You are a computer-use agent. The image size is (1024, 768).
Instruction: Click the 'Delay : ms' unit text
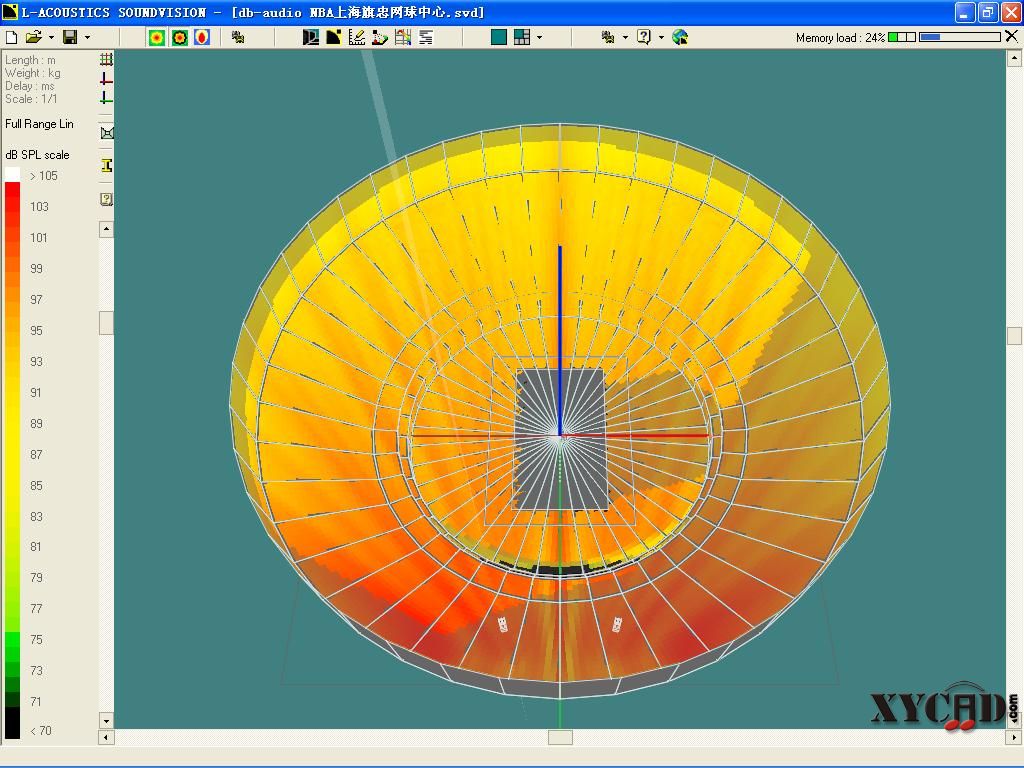pyautogui.click(x=30, y=86)
